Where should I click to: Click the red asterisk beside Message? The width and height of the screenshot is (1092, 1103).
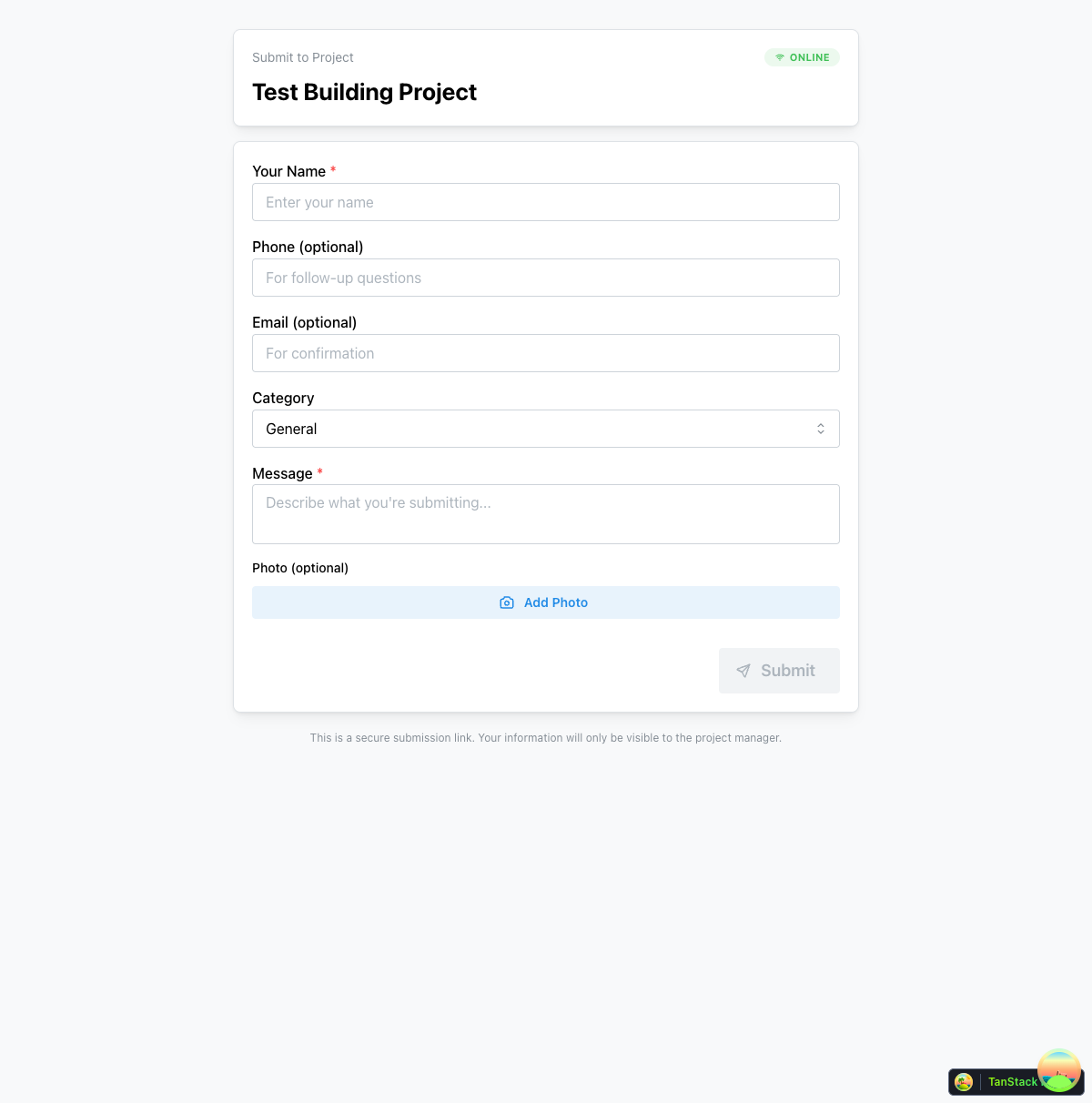319,471
